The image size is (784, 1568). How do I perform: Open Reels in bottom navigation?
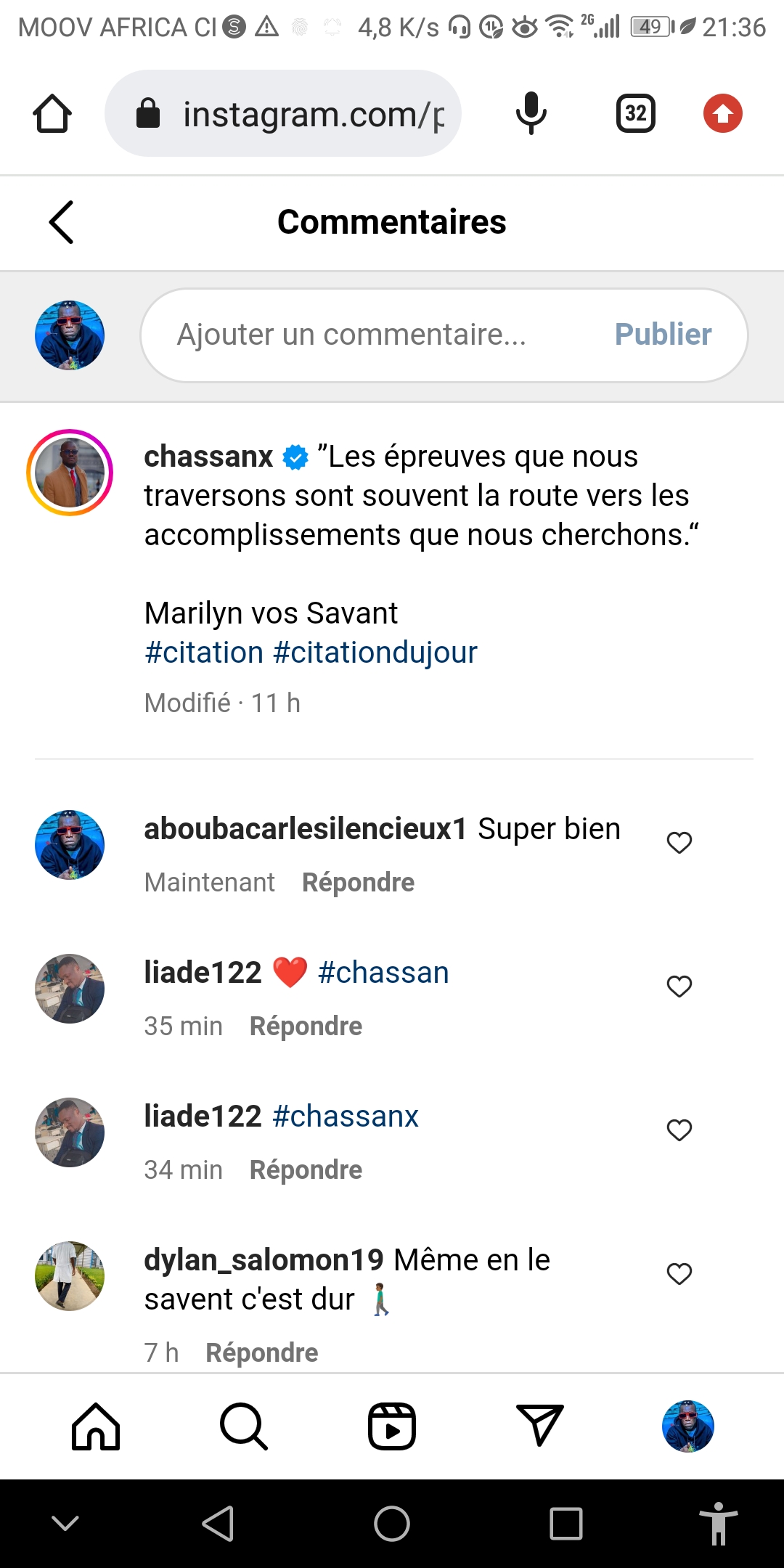(392, 1426)
